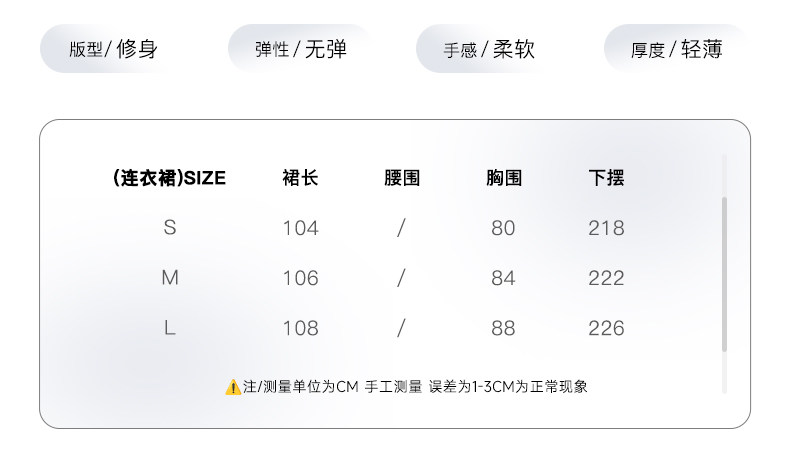
Task: Click the (连衣裙)SIZE column header
Action: tap(169, 179)
